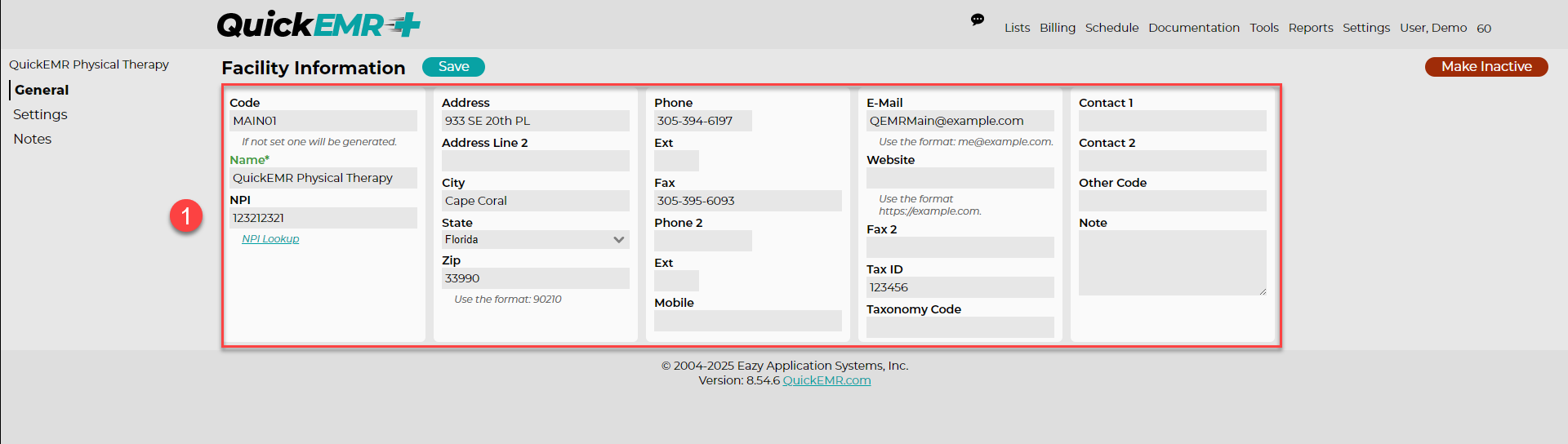Select the General sidebar tab

point(42,90)
